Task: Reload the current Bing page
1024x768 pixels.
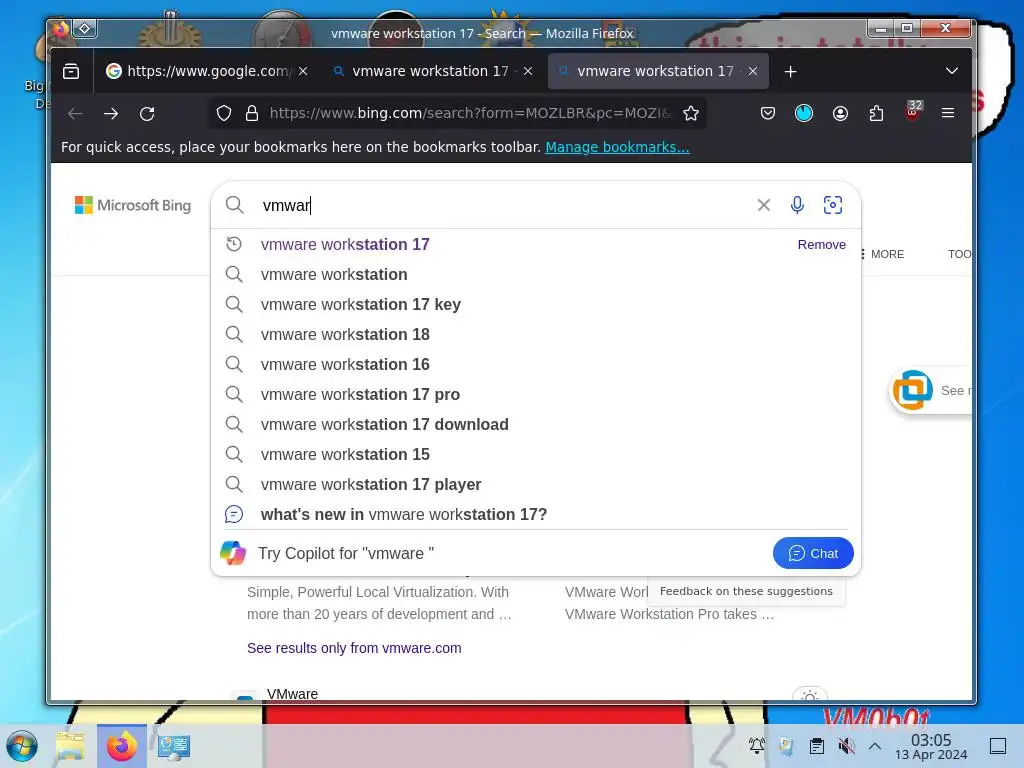Action: tap(147, 114)
